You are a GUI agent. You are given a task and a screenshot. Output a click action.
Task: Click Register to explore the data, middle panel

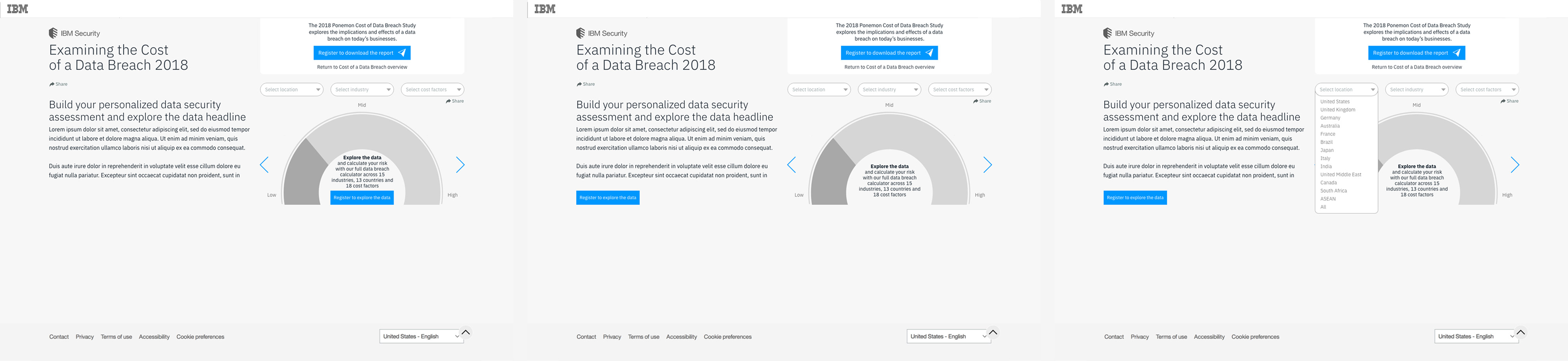tap(608, 198)
